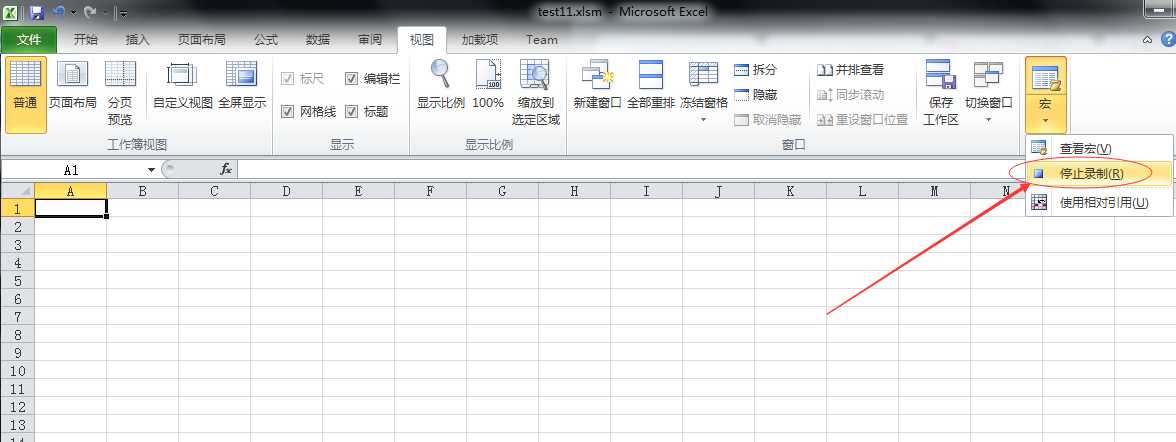
Task: Open the undo history dropdown arrow
Action: click(x=74, y=13)
